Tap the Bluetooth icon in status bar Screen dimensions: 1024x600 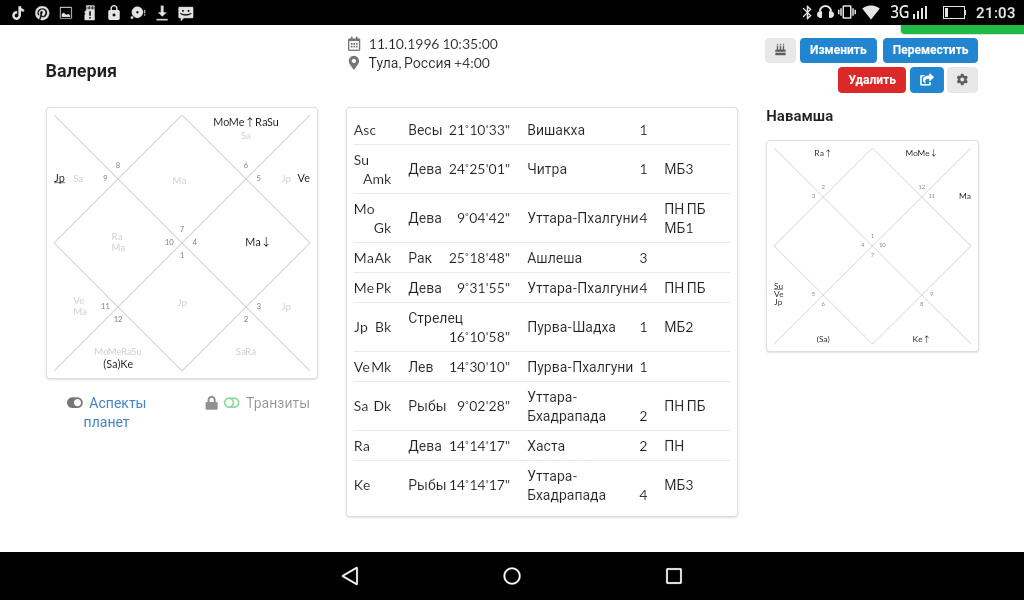tap(807, 12)
